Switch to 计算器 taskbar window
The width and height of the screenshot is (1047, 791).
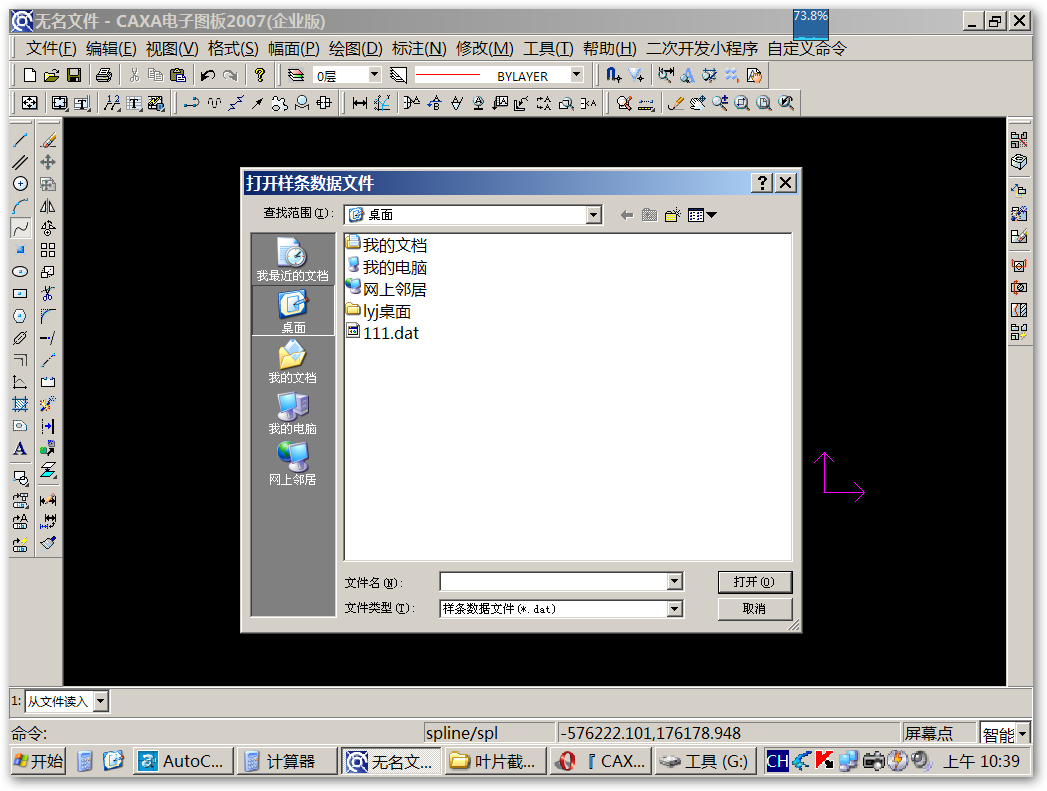[287, 761]
